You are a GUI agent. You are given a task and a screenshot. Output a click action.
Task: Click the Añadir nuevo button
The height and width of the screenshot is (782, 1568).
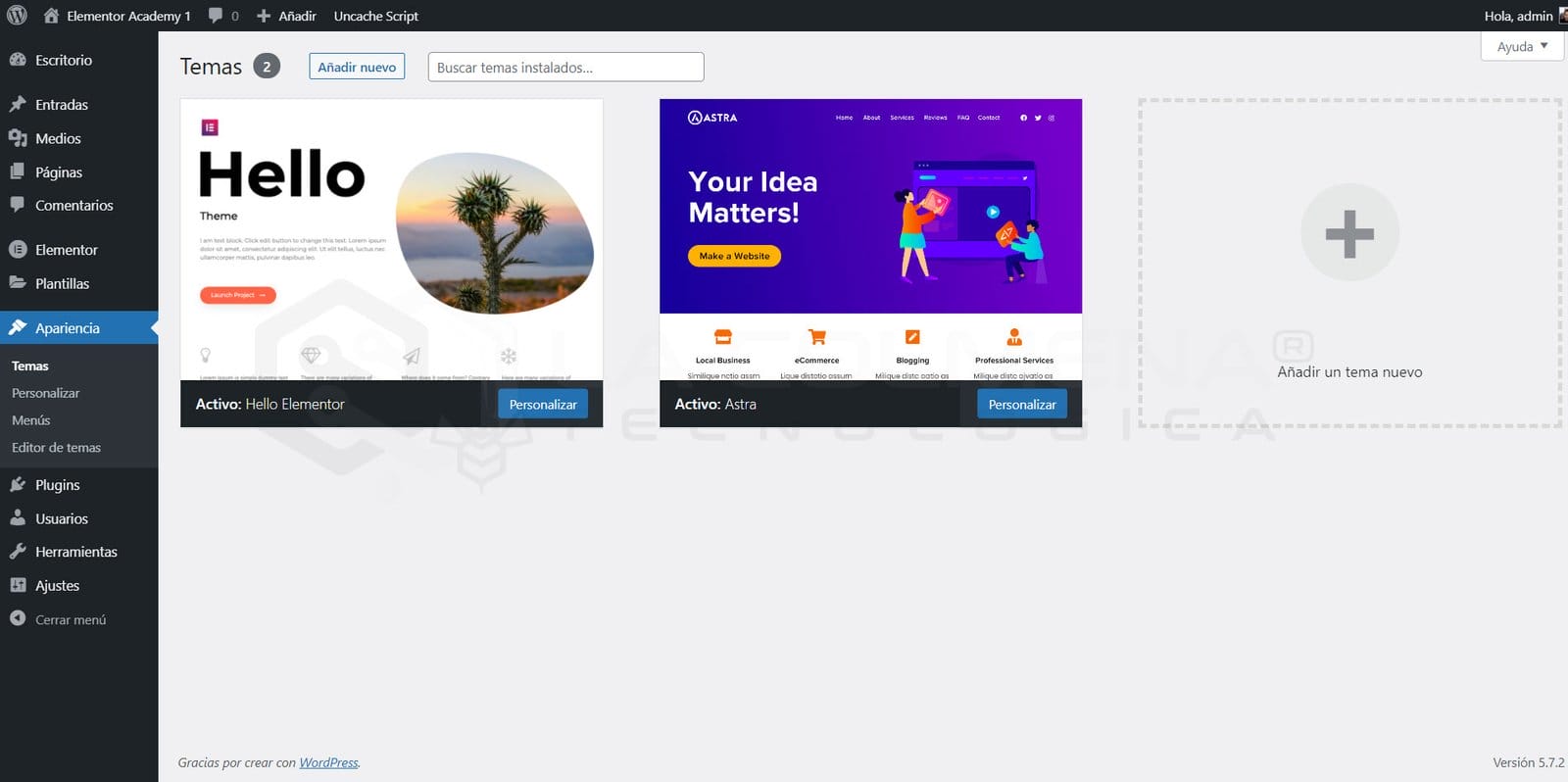[x=357, y=67]
